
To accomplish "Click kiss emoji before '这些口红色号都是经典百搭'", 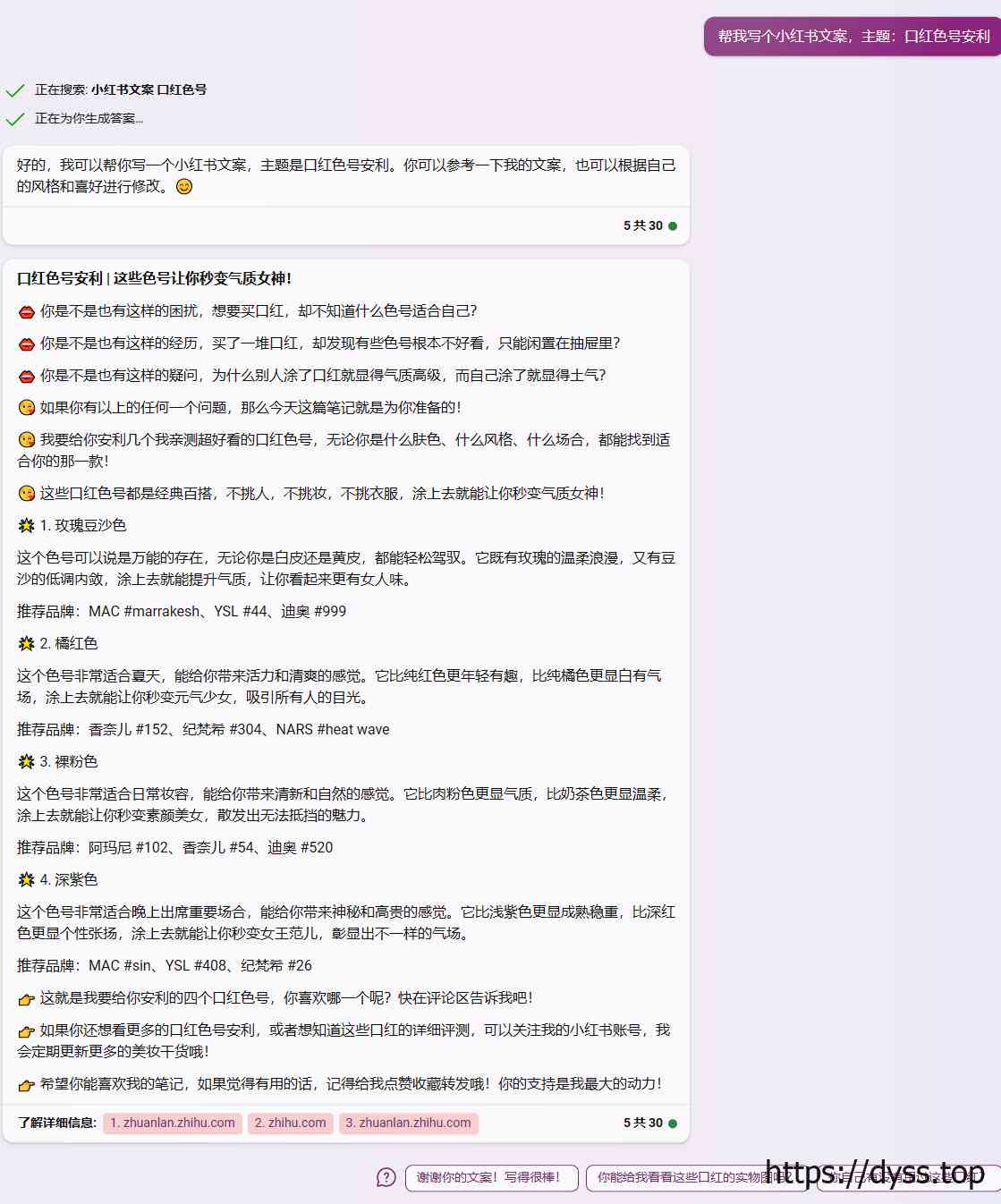I will 27,494.
